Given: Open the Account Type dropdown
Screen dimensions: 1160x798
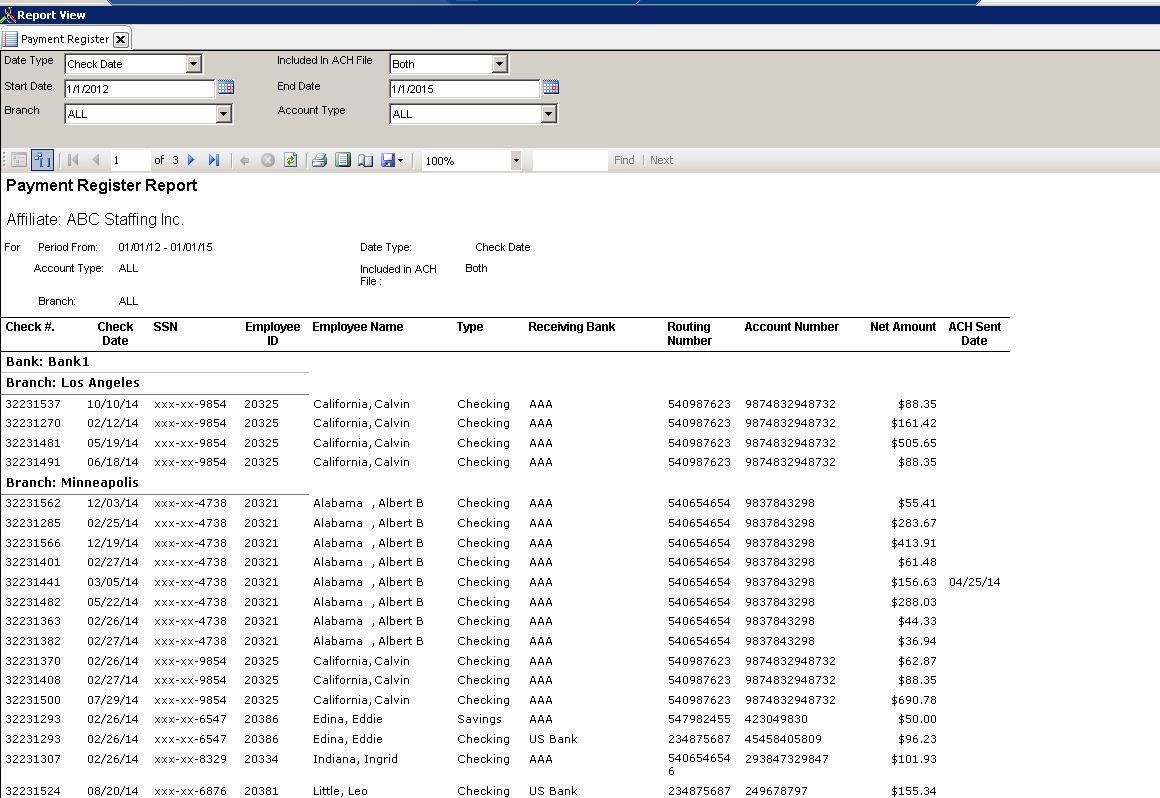Looking at the screenshot, I should 548,114.
